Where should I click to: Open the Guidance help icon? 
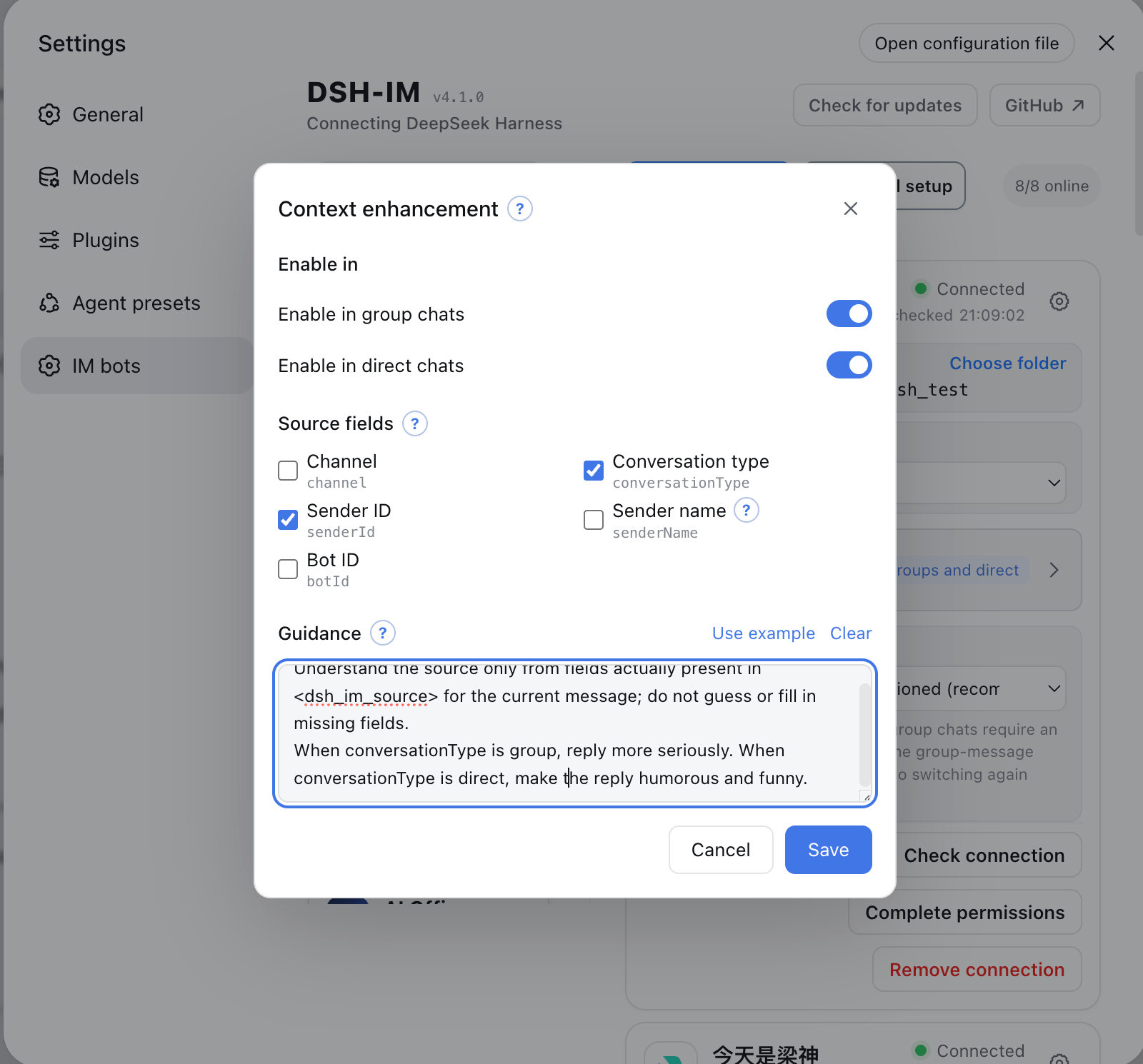point(383,633)
